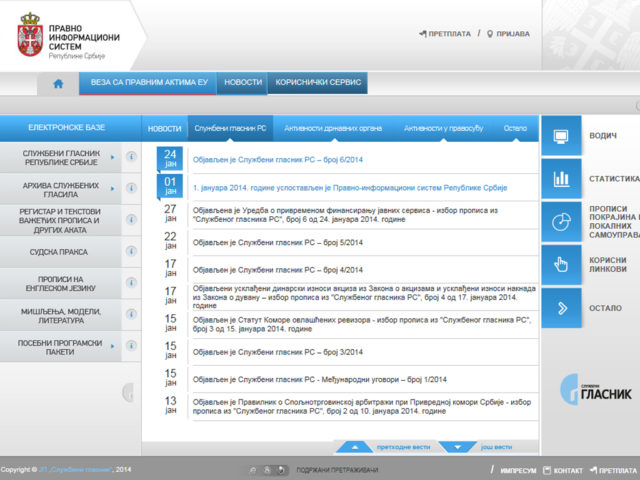Click info icon beside ПРОПИСИ НА ЕНГЛЕСКОМ ЈЕЗИКУ
The width and height of the screenshot is (640, 480).
click(131, 283)
